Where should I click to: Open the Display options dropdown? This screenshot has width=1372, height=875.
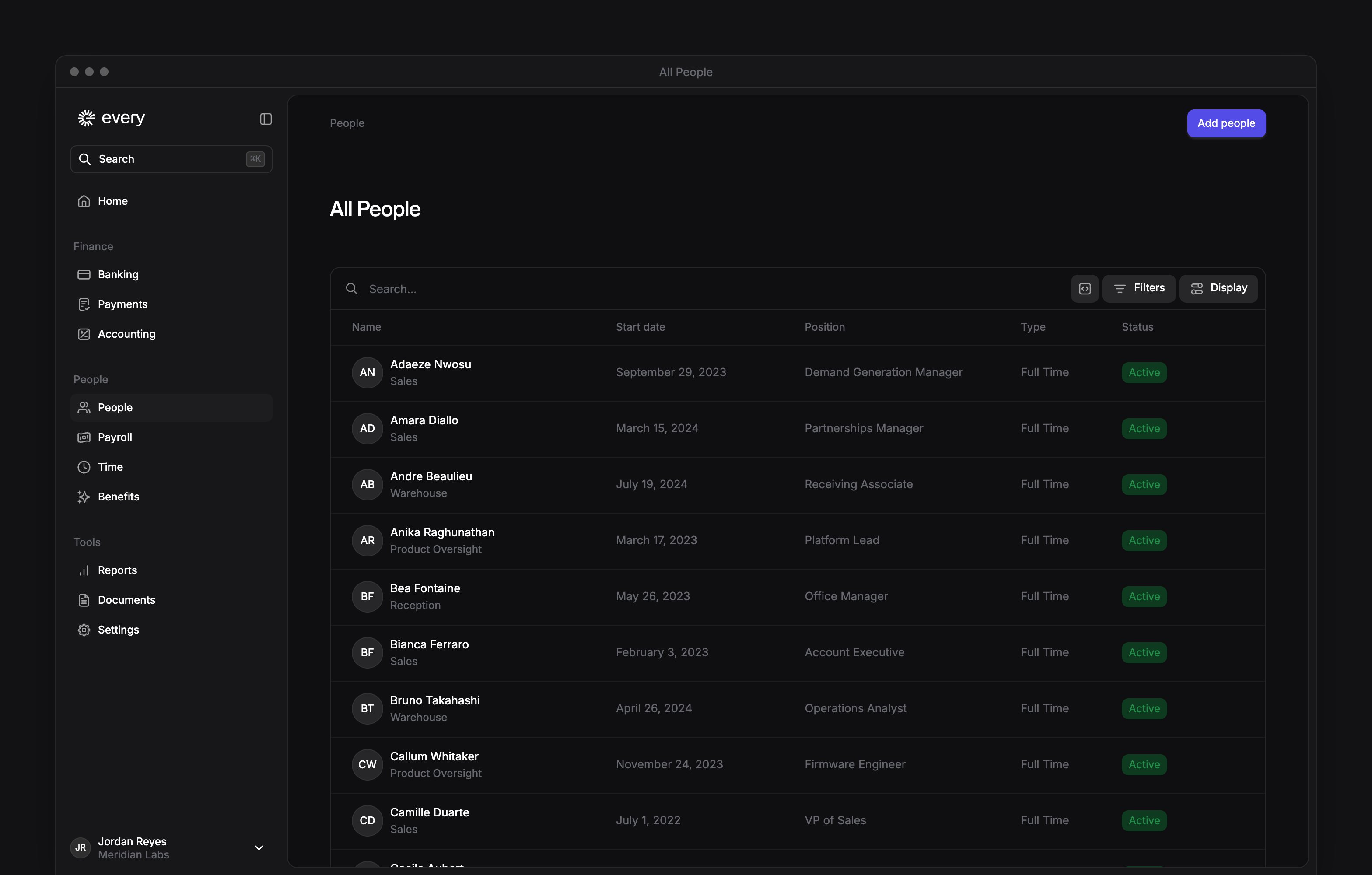[x=1218, y=288]
